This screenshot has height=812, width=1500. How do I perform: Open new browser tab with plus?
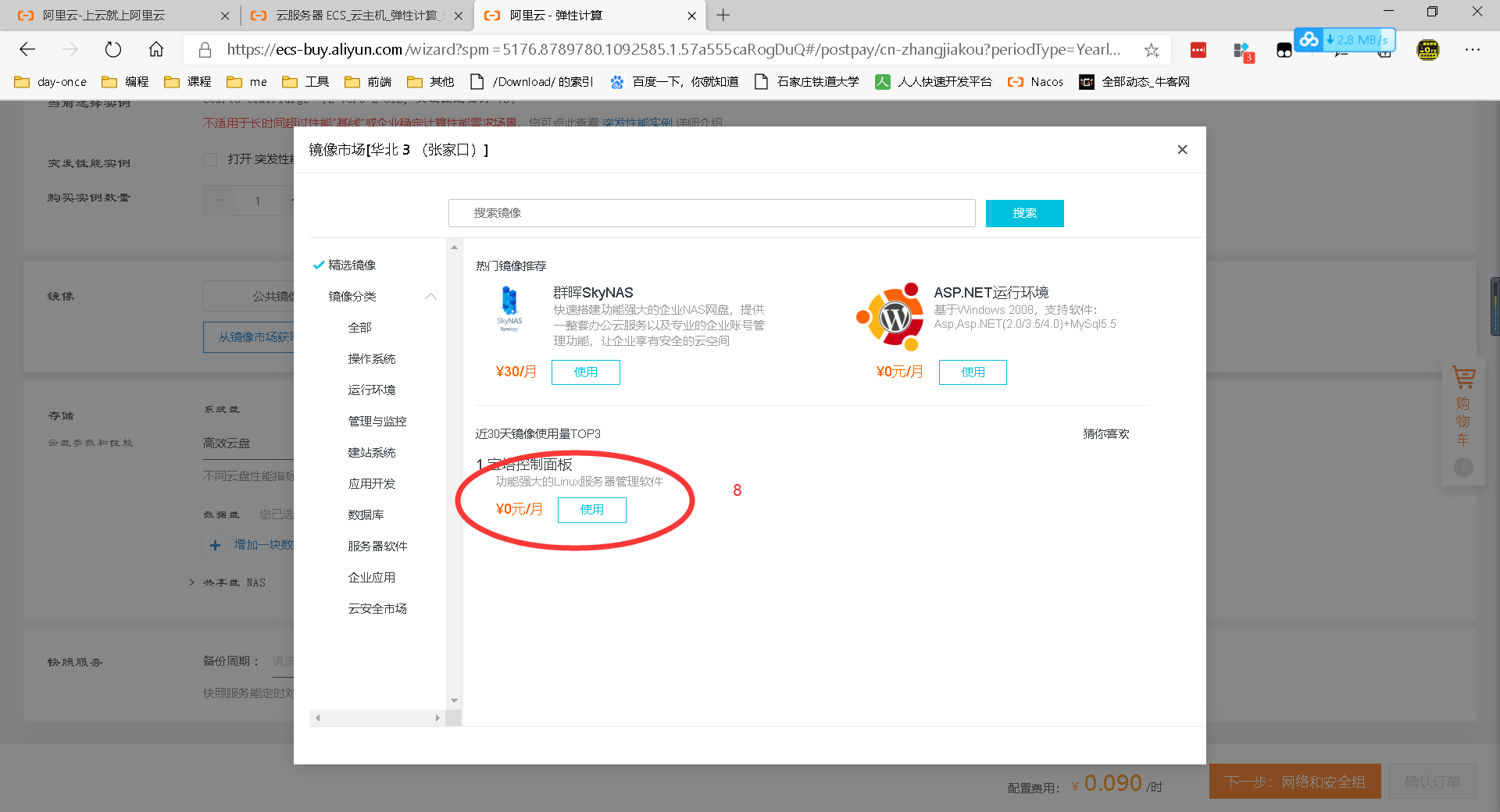click(x=723, y=15)
